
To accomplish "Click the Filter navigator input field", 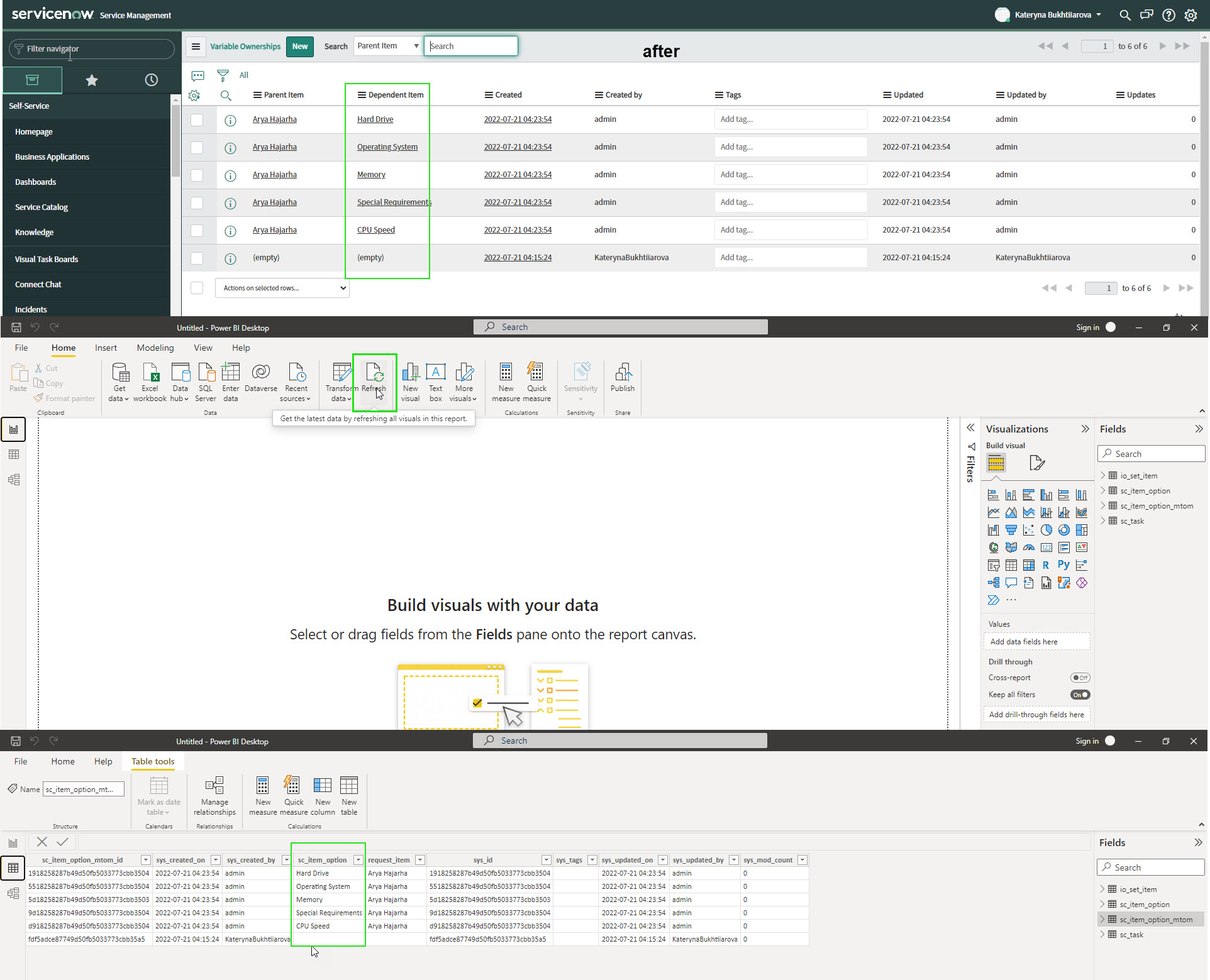I will tap(94, 49).
